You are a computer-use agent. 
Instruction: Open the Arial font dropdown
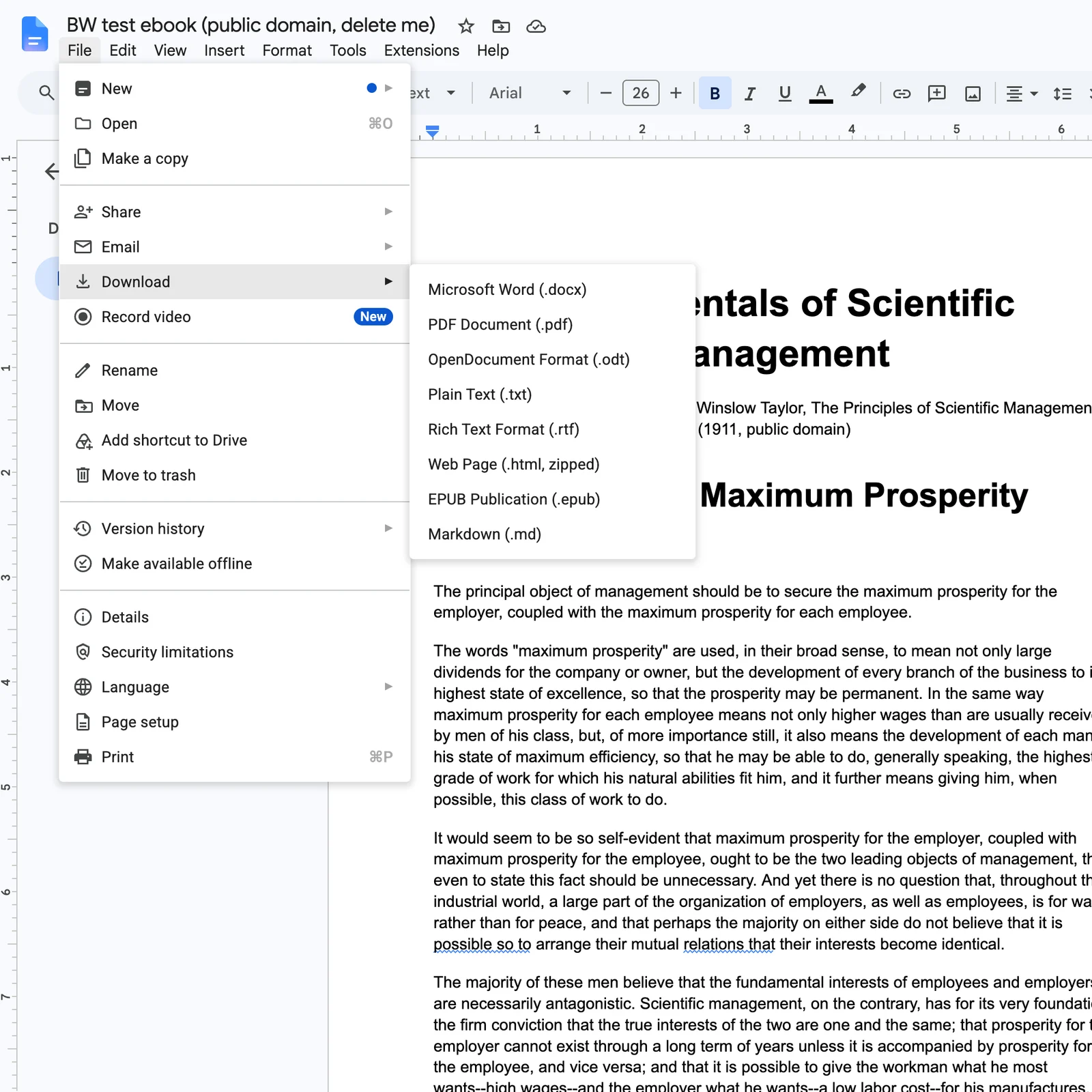530,94
